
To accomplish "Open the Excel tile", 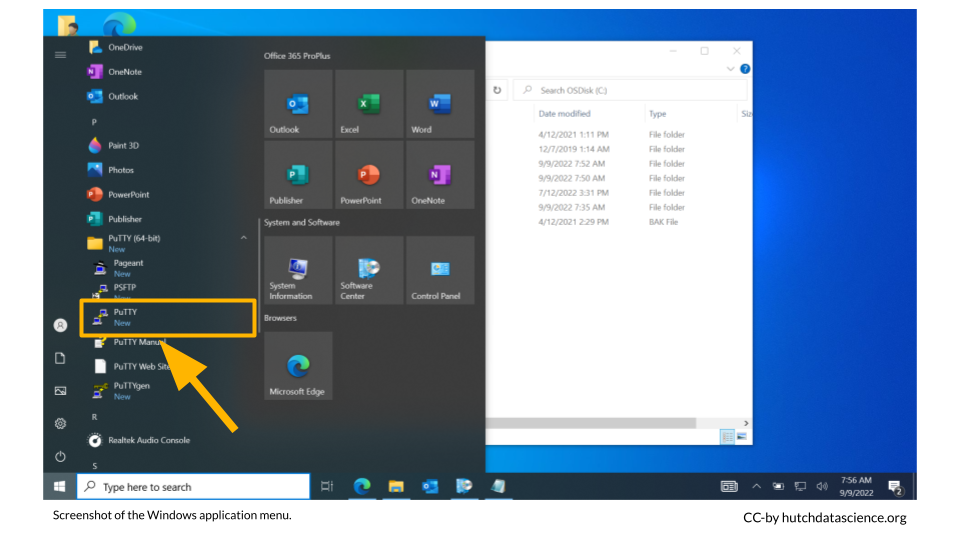I will 369,103.
